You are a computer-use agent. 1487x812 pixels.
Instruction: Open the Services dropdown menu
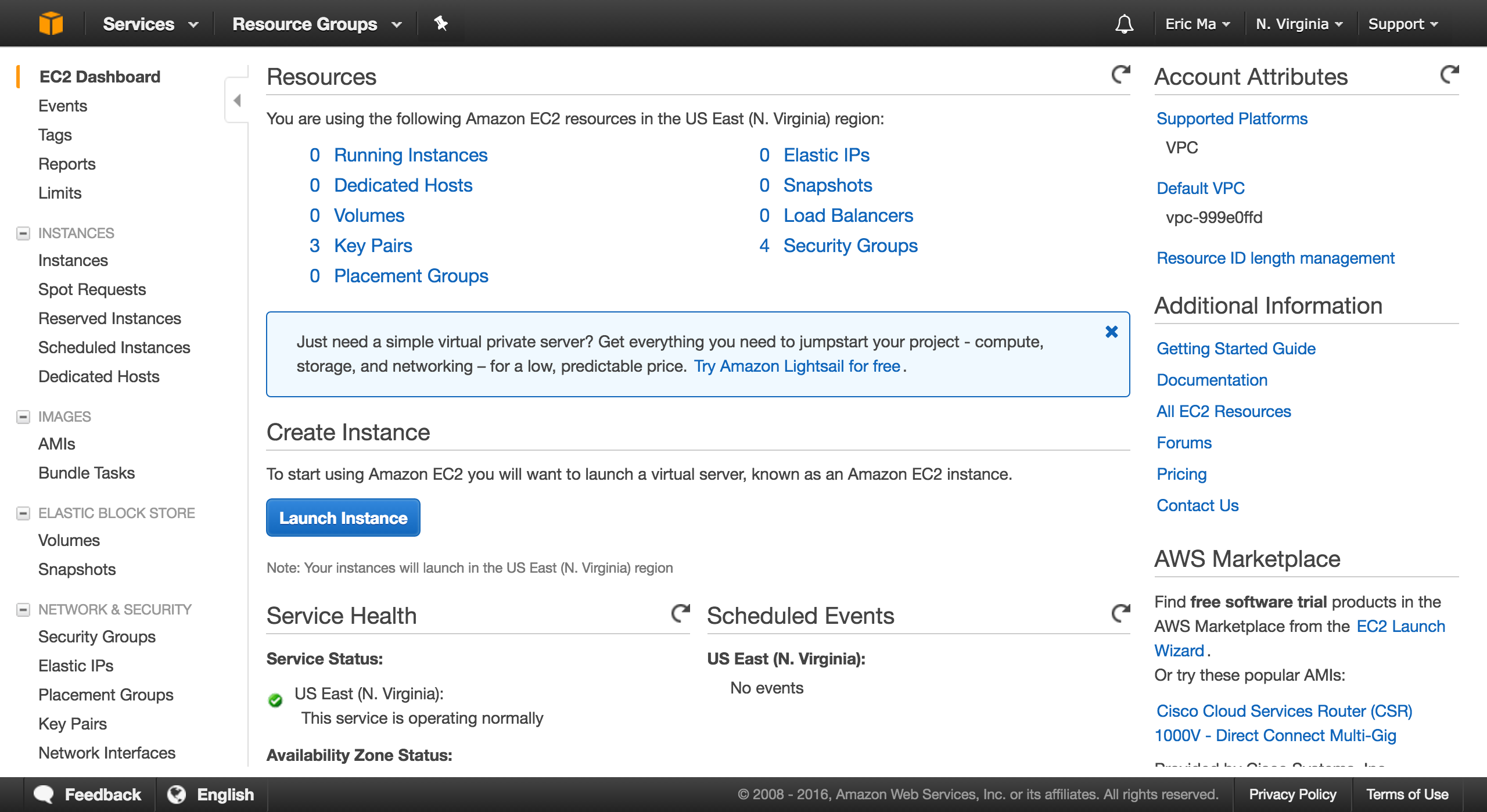pos(150,24)
